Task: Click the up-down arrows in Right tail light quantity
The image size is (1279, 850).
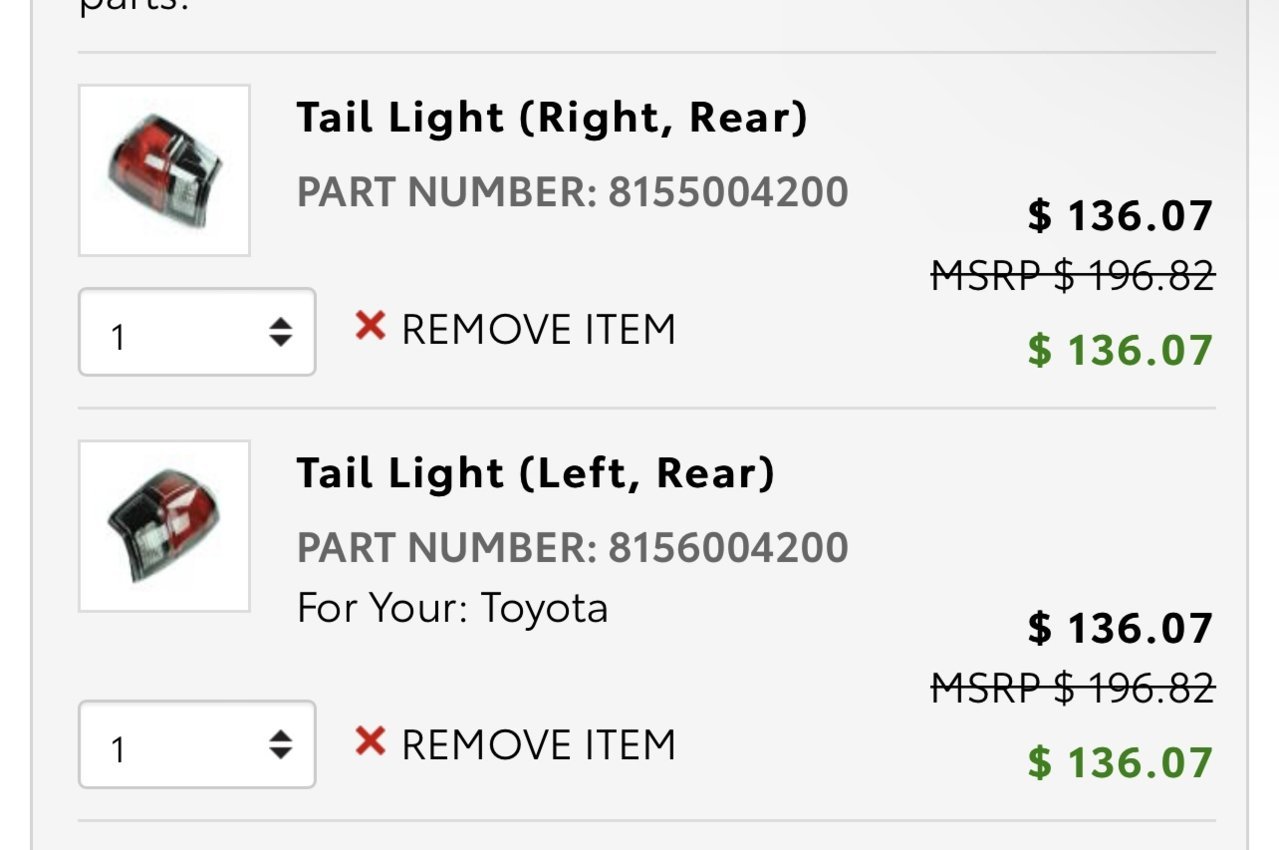Action: 281,333
